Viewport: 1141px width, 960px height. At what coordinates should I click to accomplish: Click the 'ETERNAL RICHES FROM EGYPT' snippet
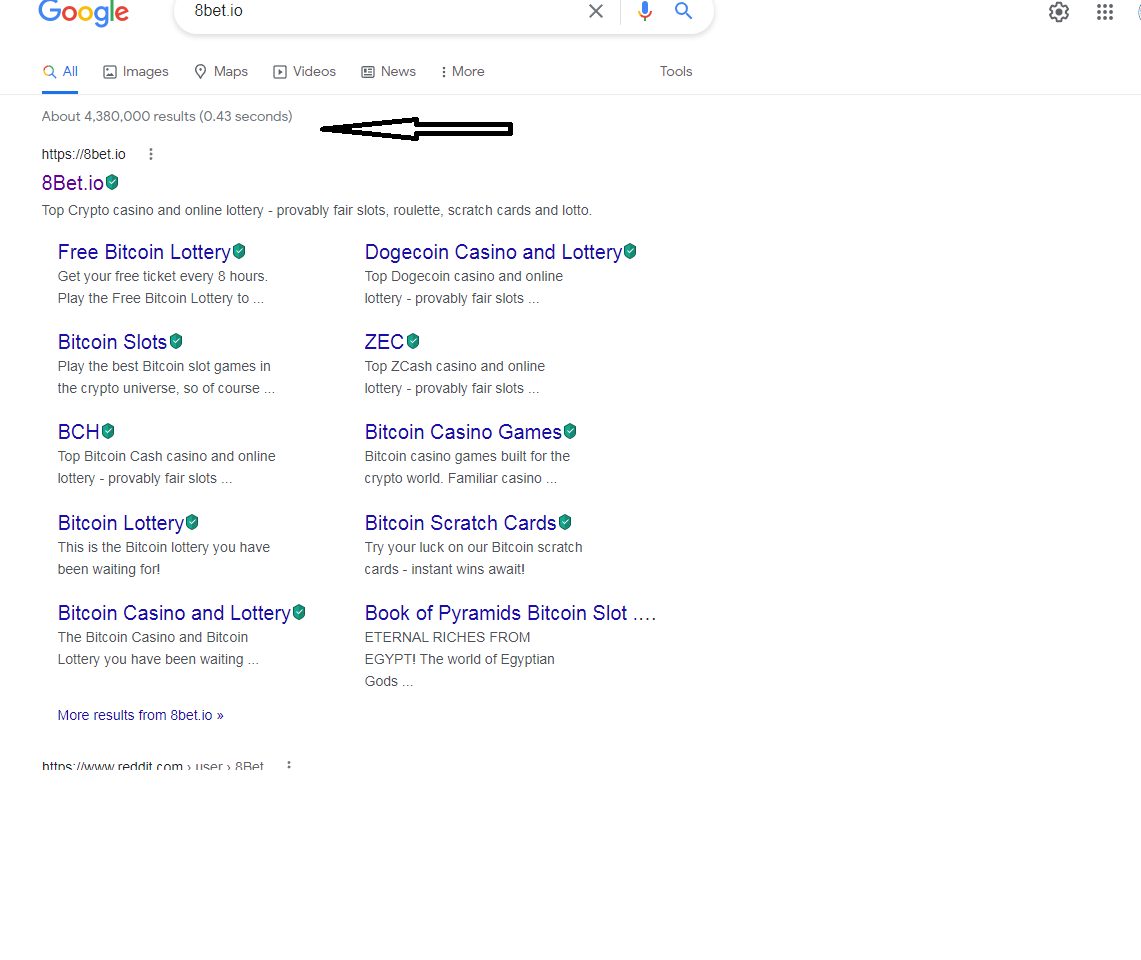tap(459, 659)
